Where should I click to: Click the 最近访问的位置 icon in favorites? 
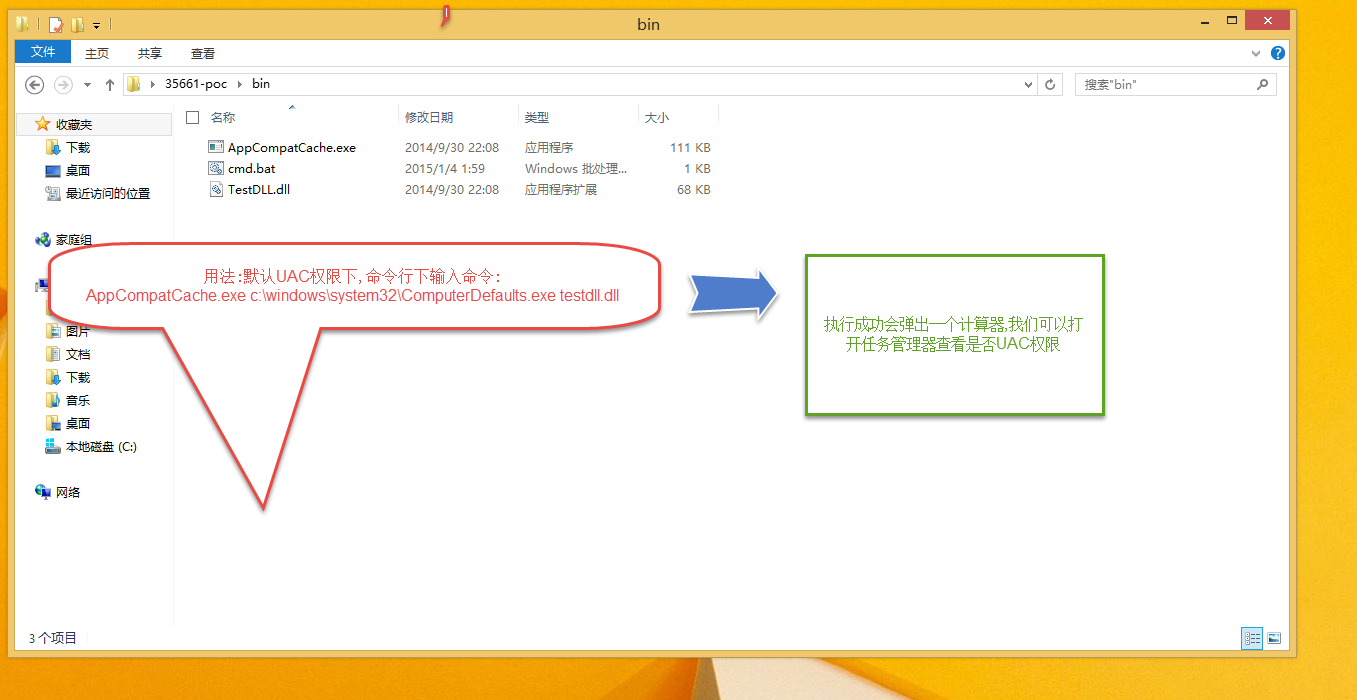(53, 193)
